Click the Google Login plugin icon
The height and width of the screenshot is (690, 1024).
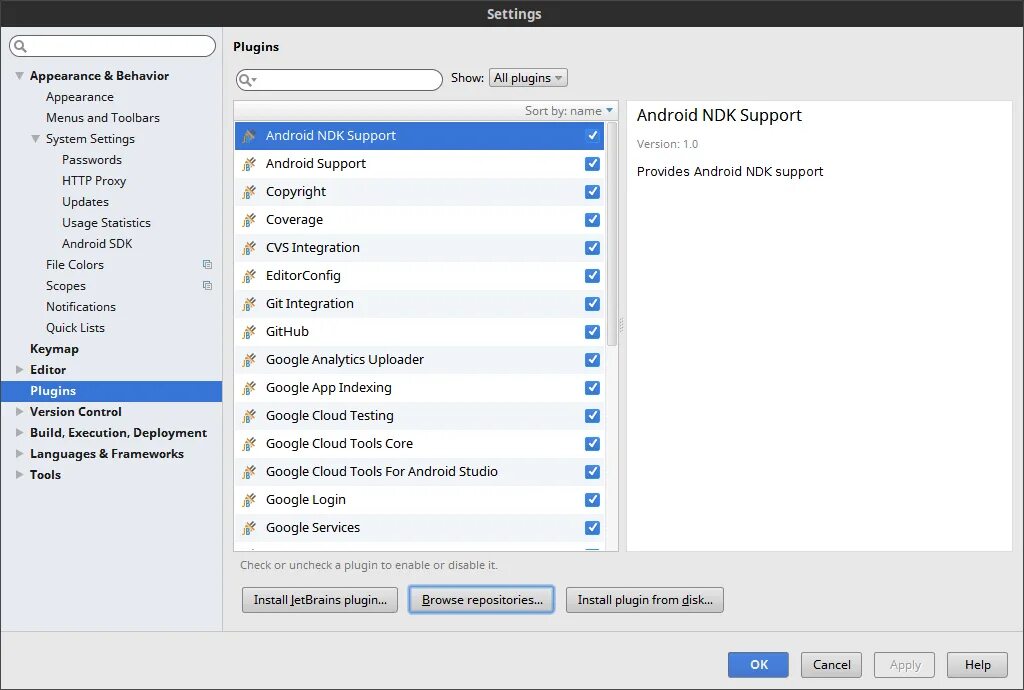(249, 500)
